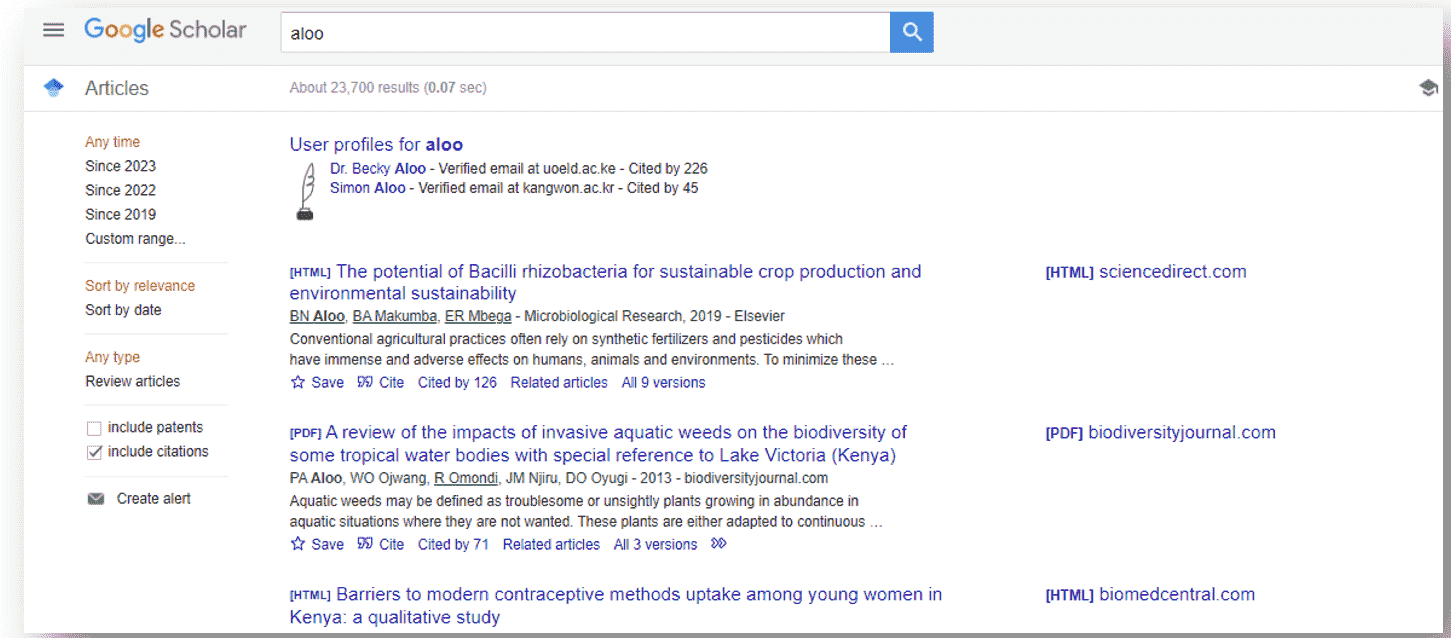Open author R Omondi link
The image size is (1451, 638).
coord(466,478)
